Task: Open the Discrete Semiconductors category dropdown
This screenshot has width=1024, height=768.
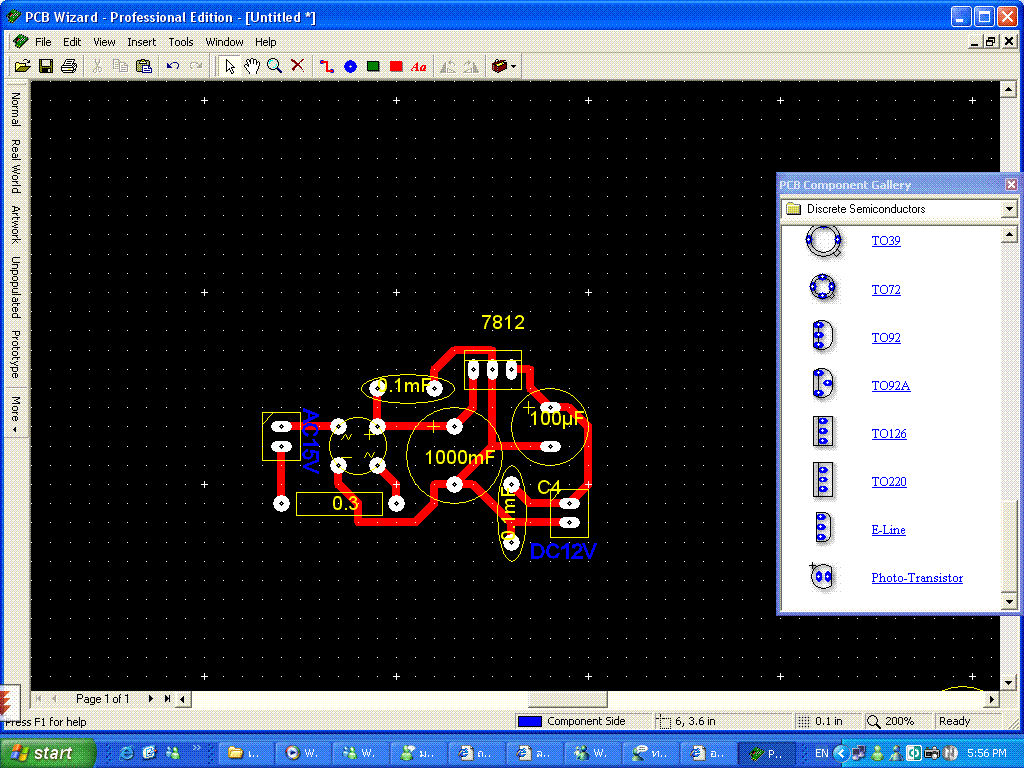Action: point(1009,209)
